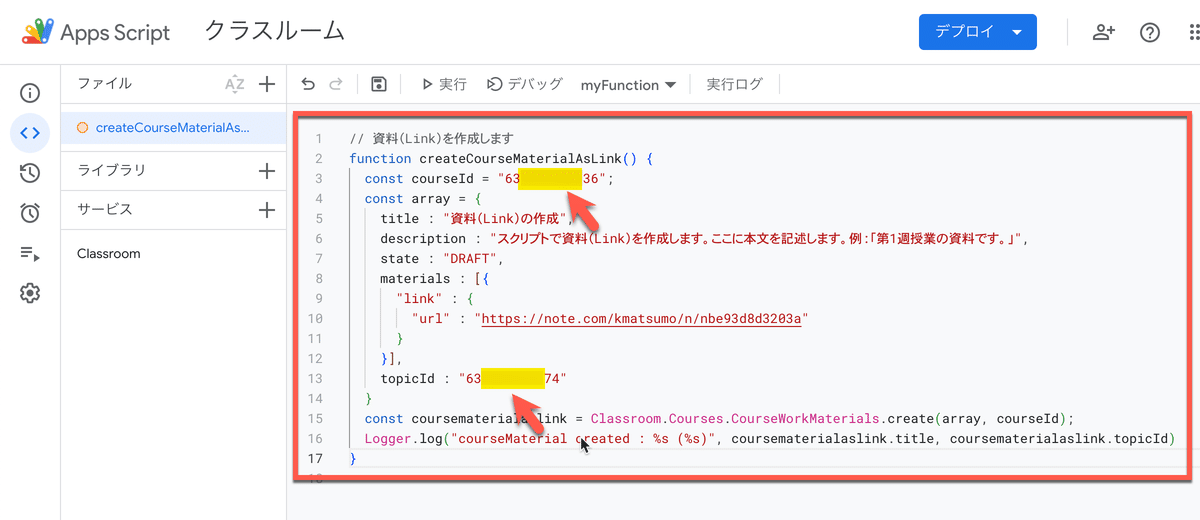Click the courseId string on line 3

tap(554, 178)
